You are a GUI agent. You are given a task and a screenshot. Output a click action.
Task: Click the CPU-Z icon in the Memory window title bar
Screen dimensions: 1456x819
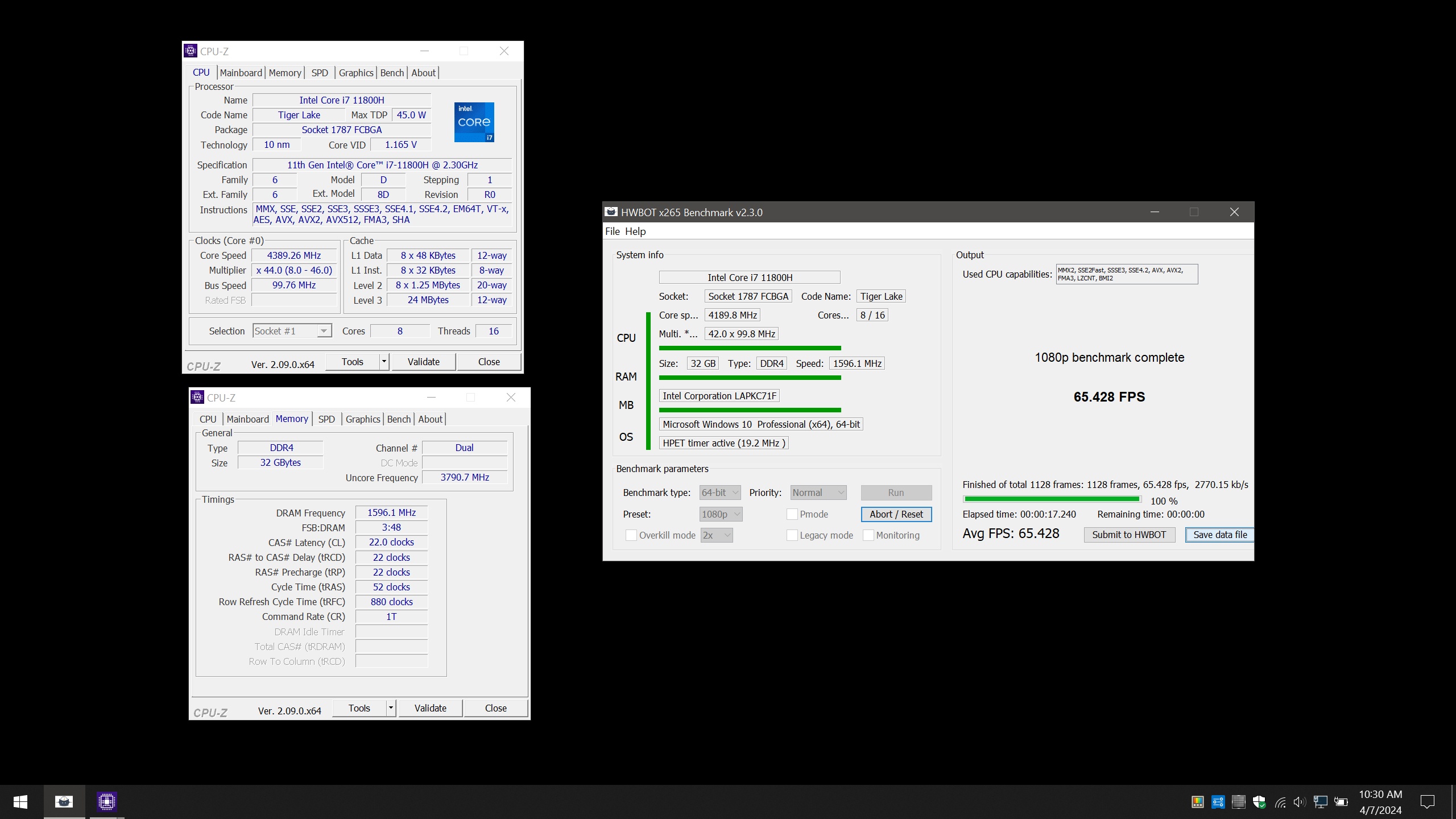[197, 398]
